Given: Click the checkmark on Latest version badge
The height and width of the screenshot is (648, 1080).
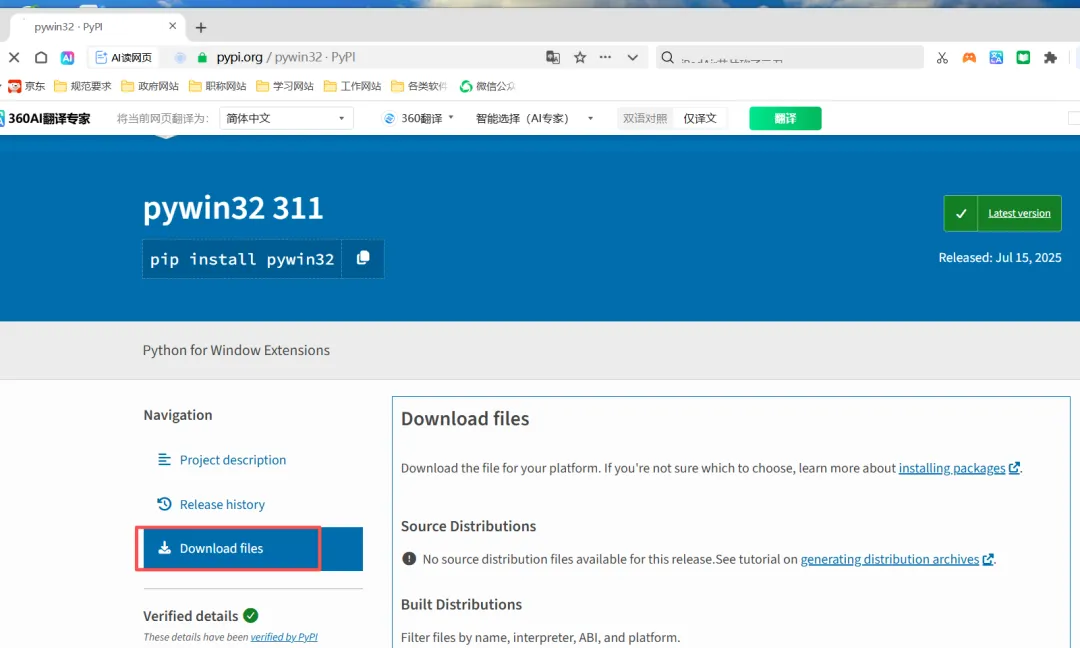Looking at the screenshot, I should click(x=961, y=213).
